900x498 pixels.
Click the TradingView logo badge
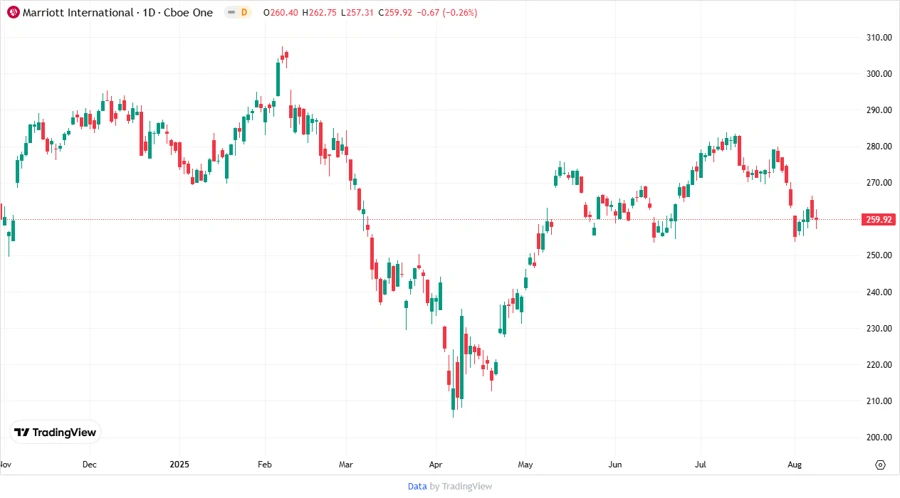click(x=55, y=433)
